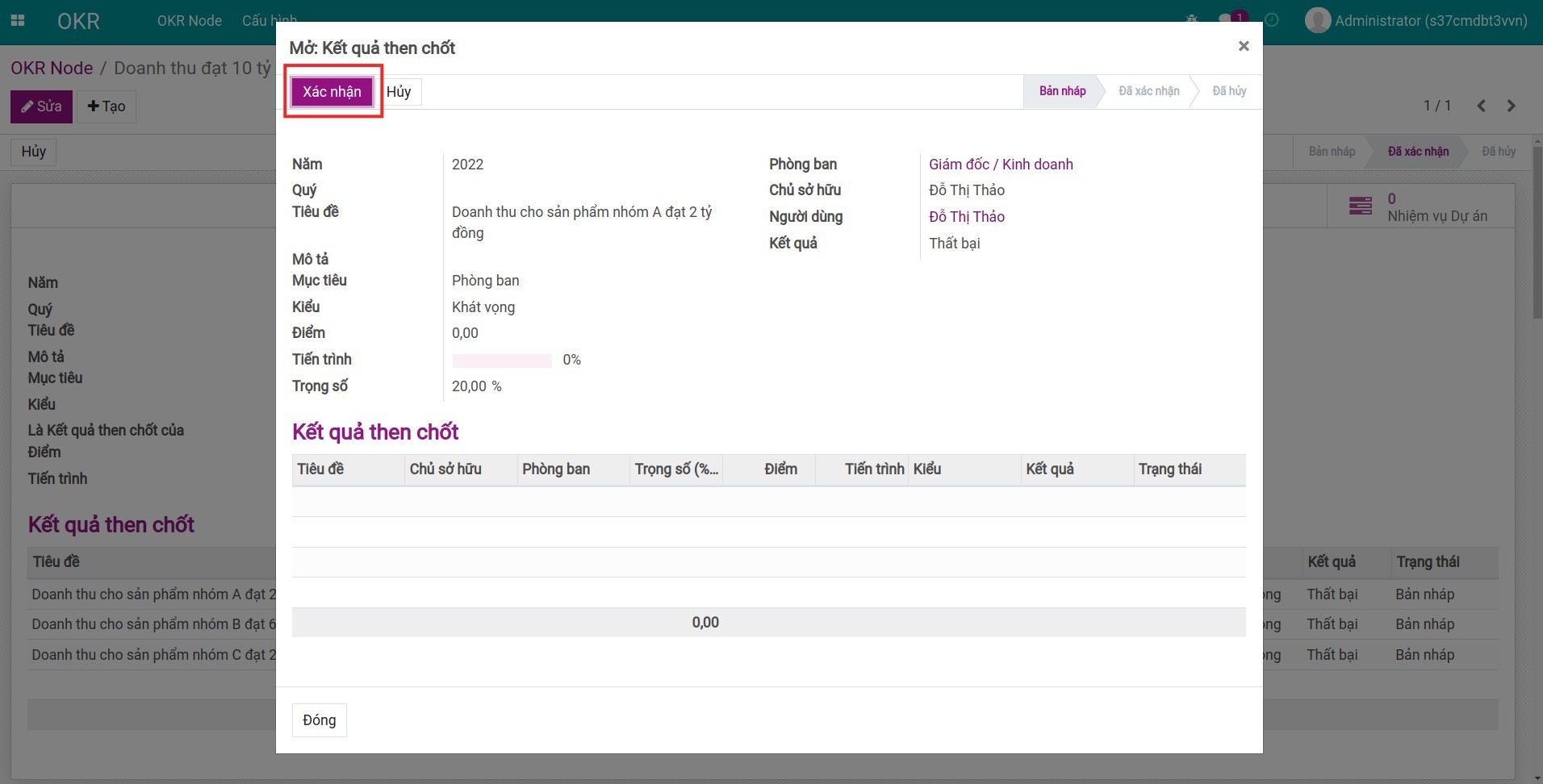Close the Kết quả then chốt dialog
Image resolution: width=1543 pixels, height=784 pixels.
click(x=1244, y=47)
